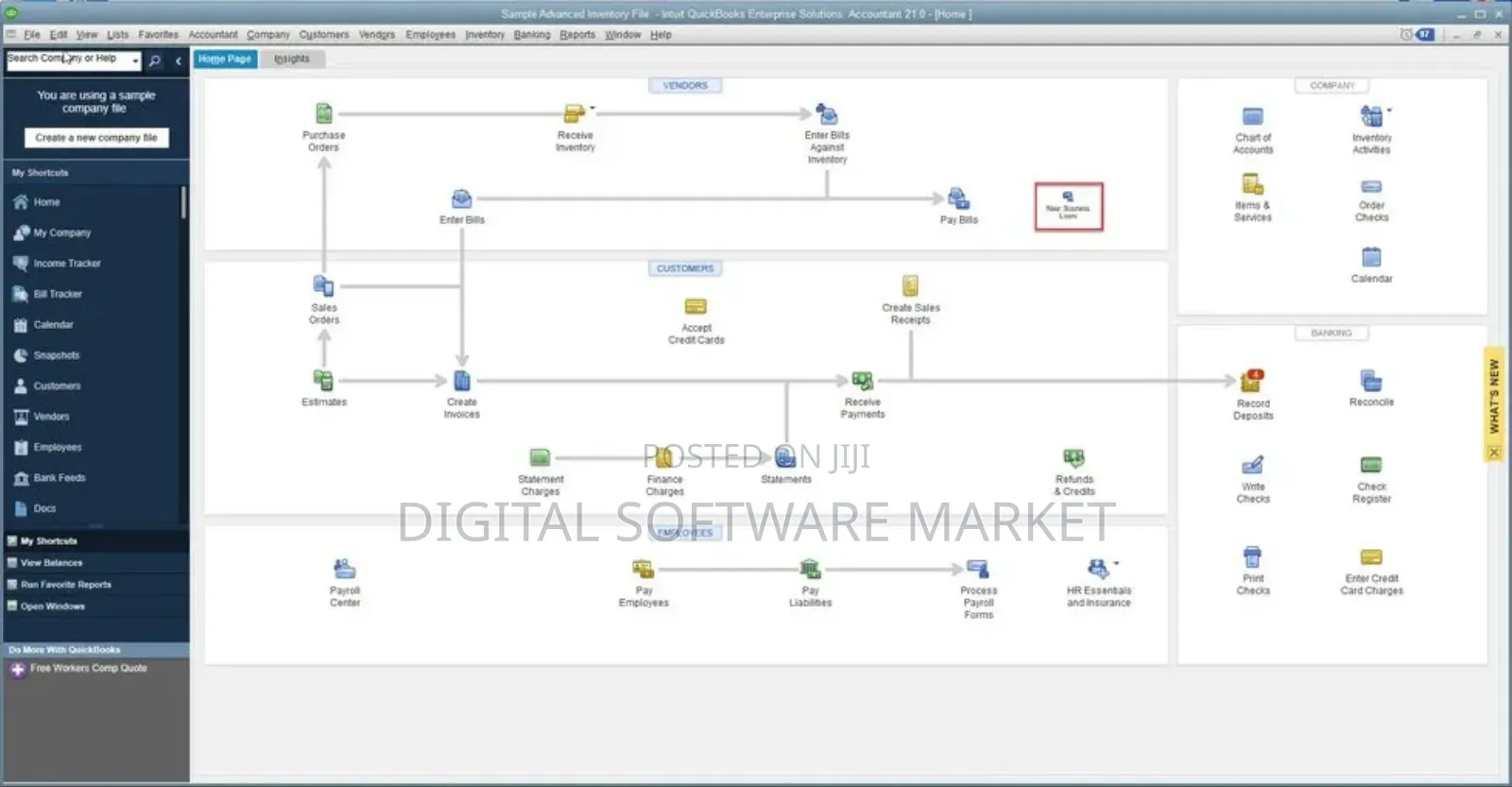Click Create Sales Receipts icon
1512x787 pixels.
coord(910,285)
